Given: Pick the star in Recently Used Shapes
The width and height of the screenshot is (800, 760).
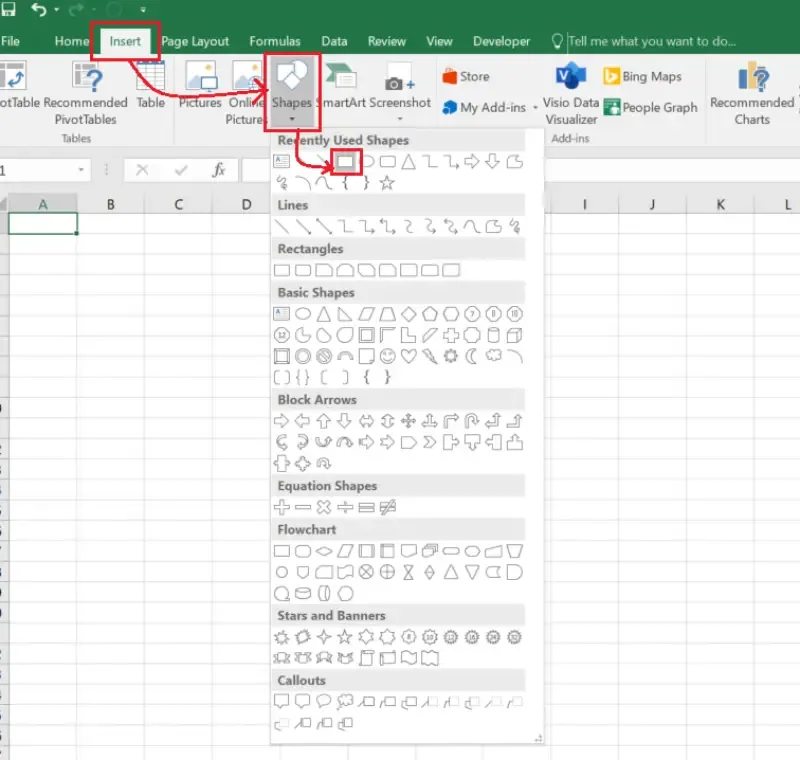Looking at the screenshot, I should pyautogui.click(x=387, y=183).
